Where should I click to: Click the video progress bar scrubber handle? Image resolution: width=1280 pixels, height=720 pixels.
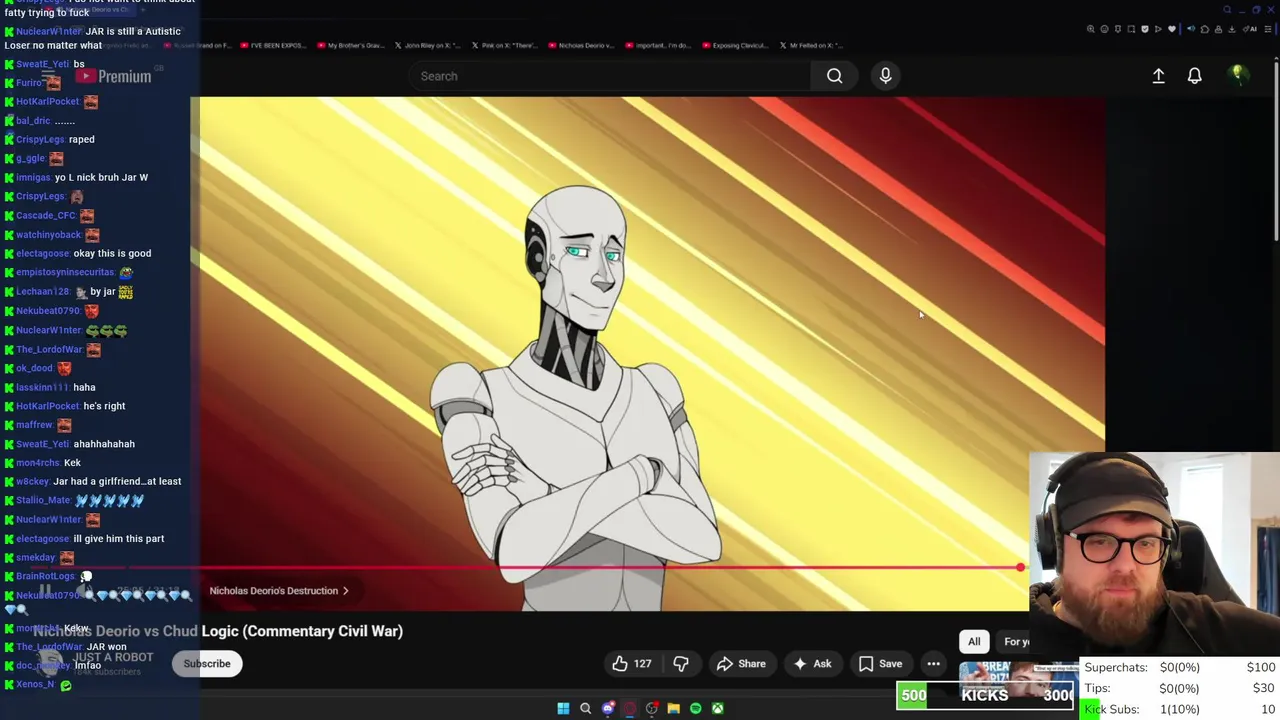(x=1020, y=568)
